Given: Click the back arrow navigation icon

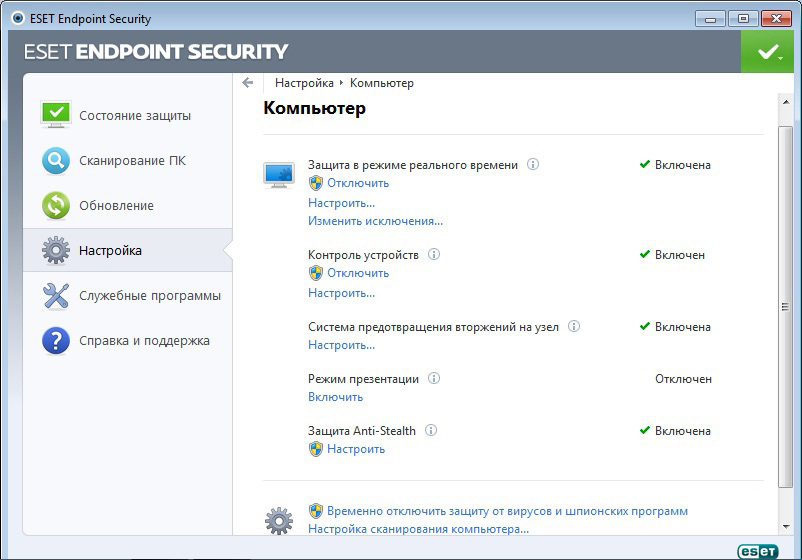Looking at the screenshot, I should [x=248, y=83].
